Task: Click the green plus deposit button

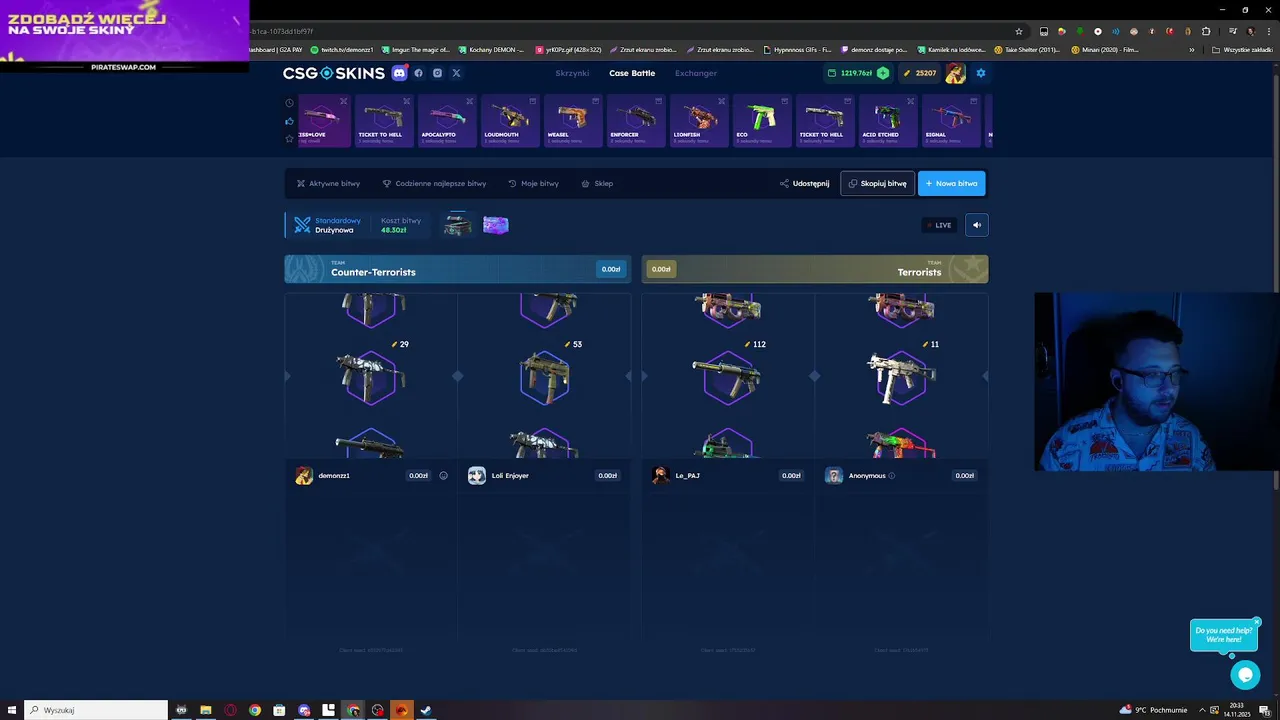Action: click(x=882, y=73)
